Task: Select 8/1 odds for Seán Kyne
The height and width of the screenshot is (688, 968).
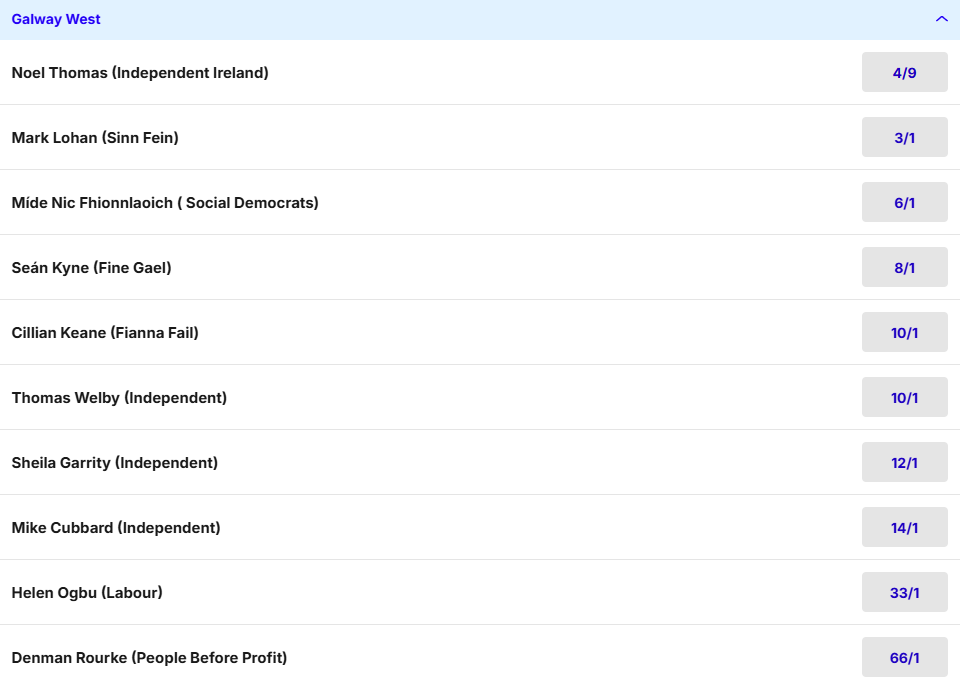Action: 904,267
